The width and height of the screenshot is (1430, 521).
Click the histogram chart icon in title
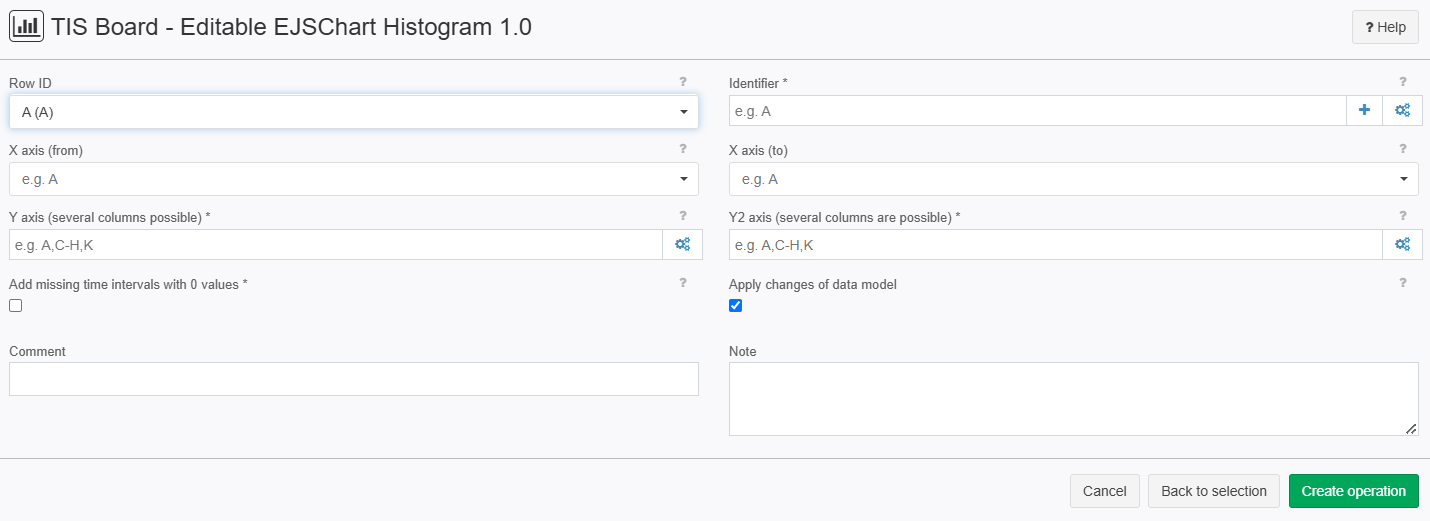26,27
